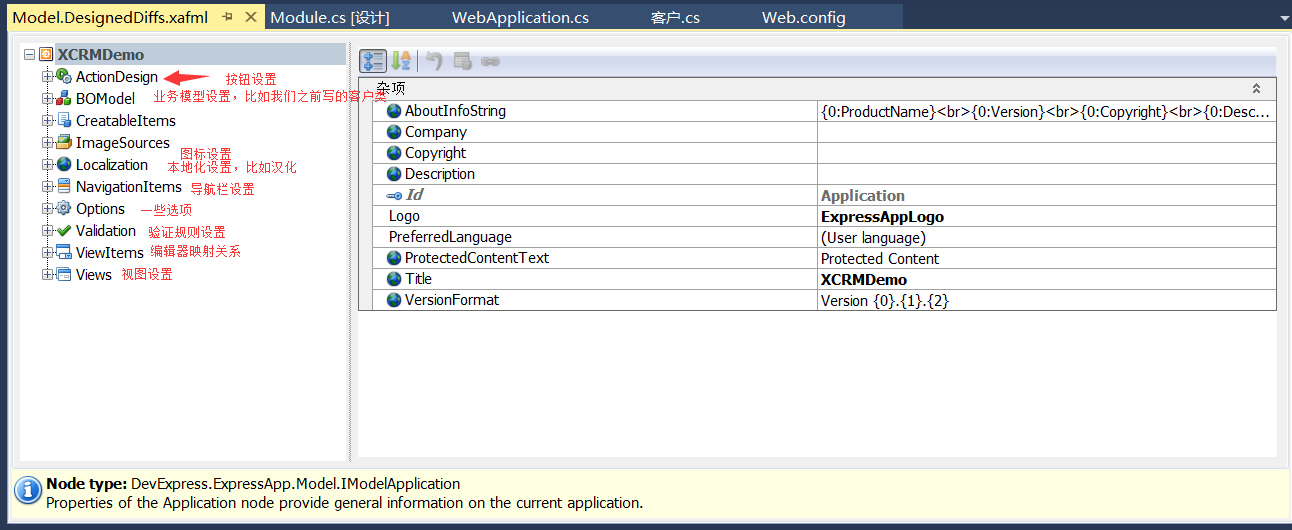Expand the BOModel node
Viewport: 1292px width, 530px height.
(x=47, y=99)
